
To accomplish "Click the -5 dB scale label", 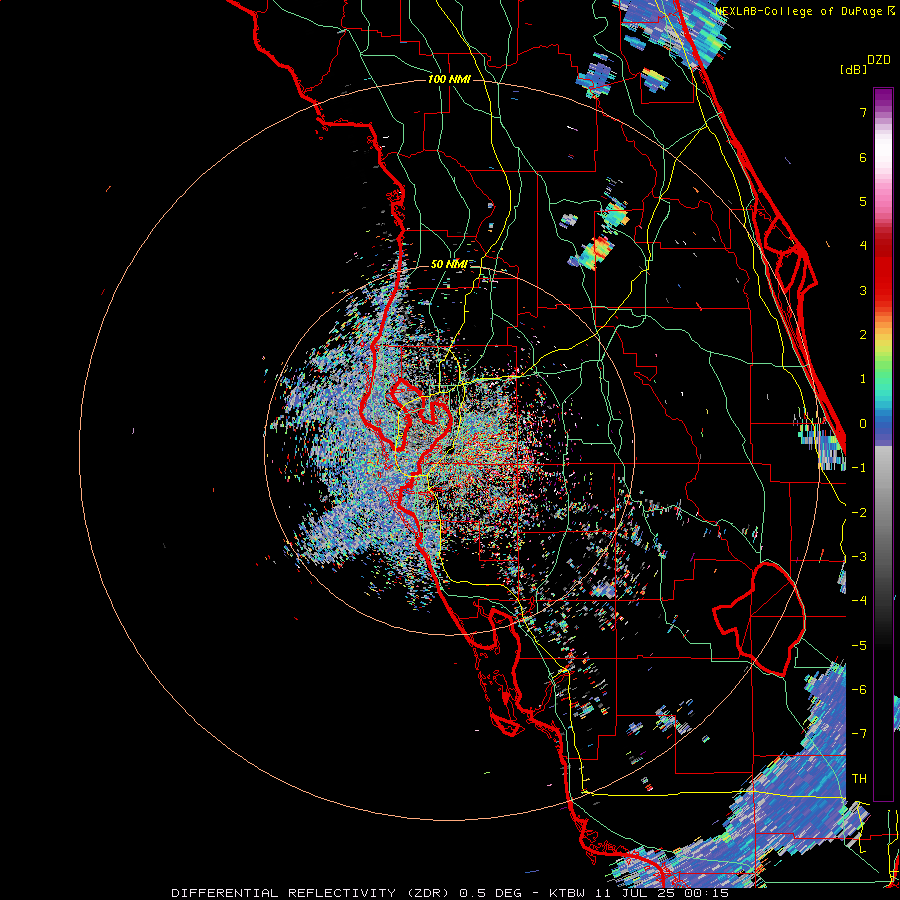I will (x=859, y=646).
